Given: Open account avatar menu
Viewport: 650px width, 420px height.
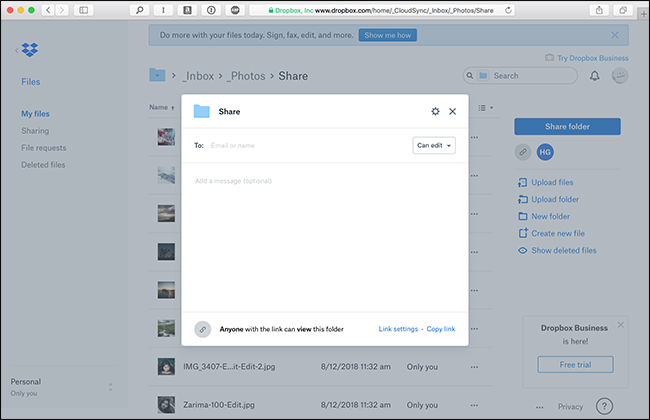Looking at the screenshot, I should [620, 76].
